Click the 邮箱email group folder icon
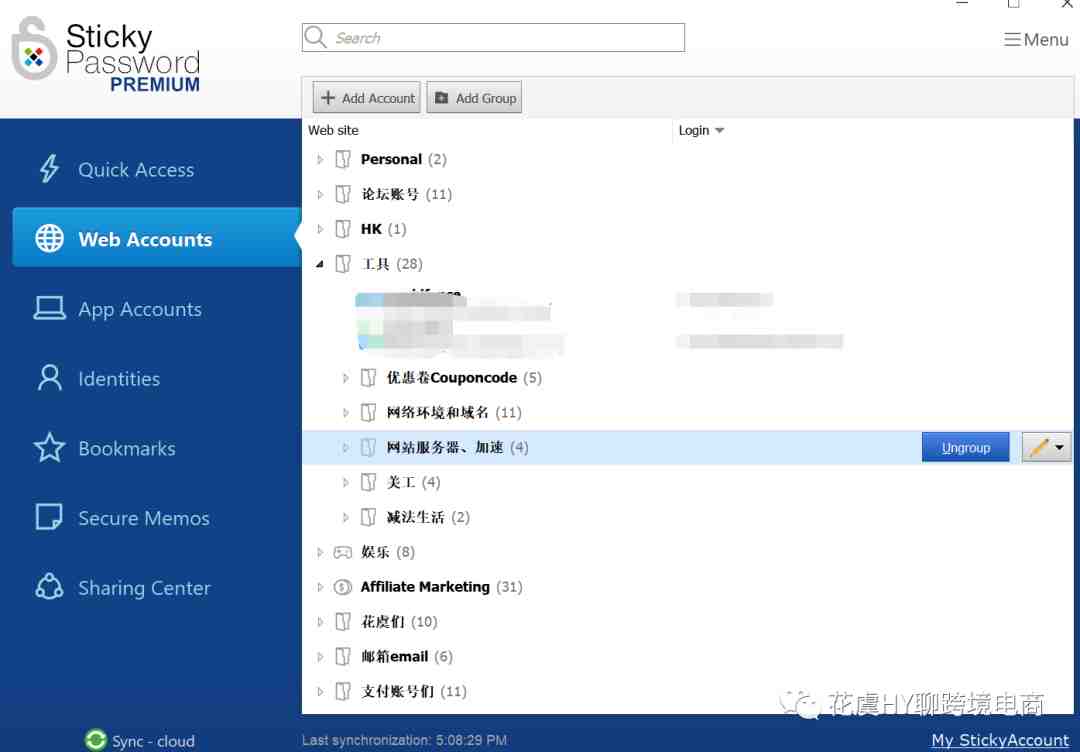Screen dimensions: 1080x752 343,656
